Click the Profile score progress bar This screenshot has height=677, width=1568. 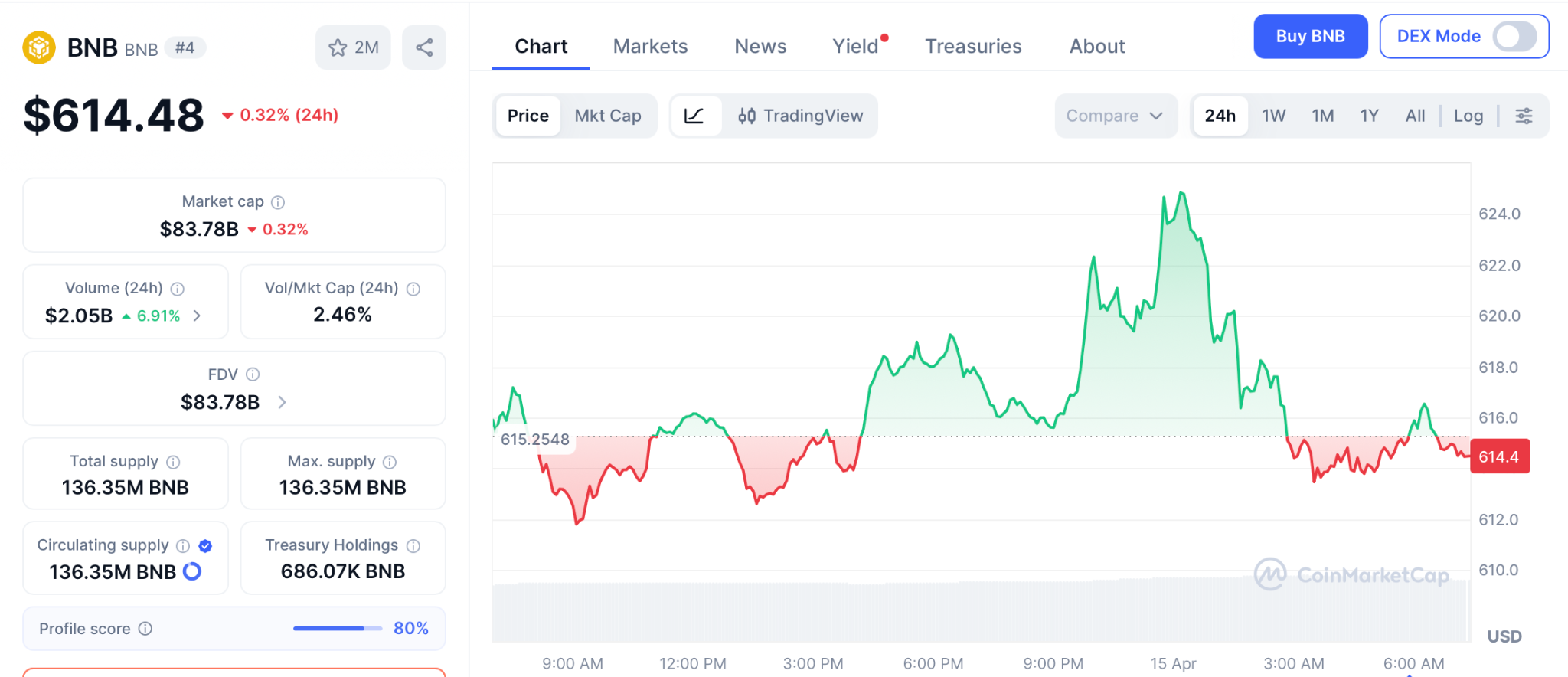pos(337,629)
